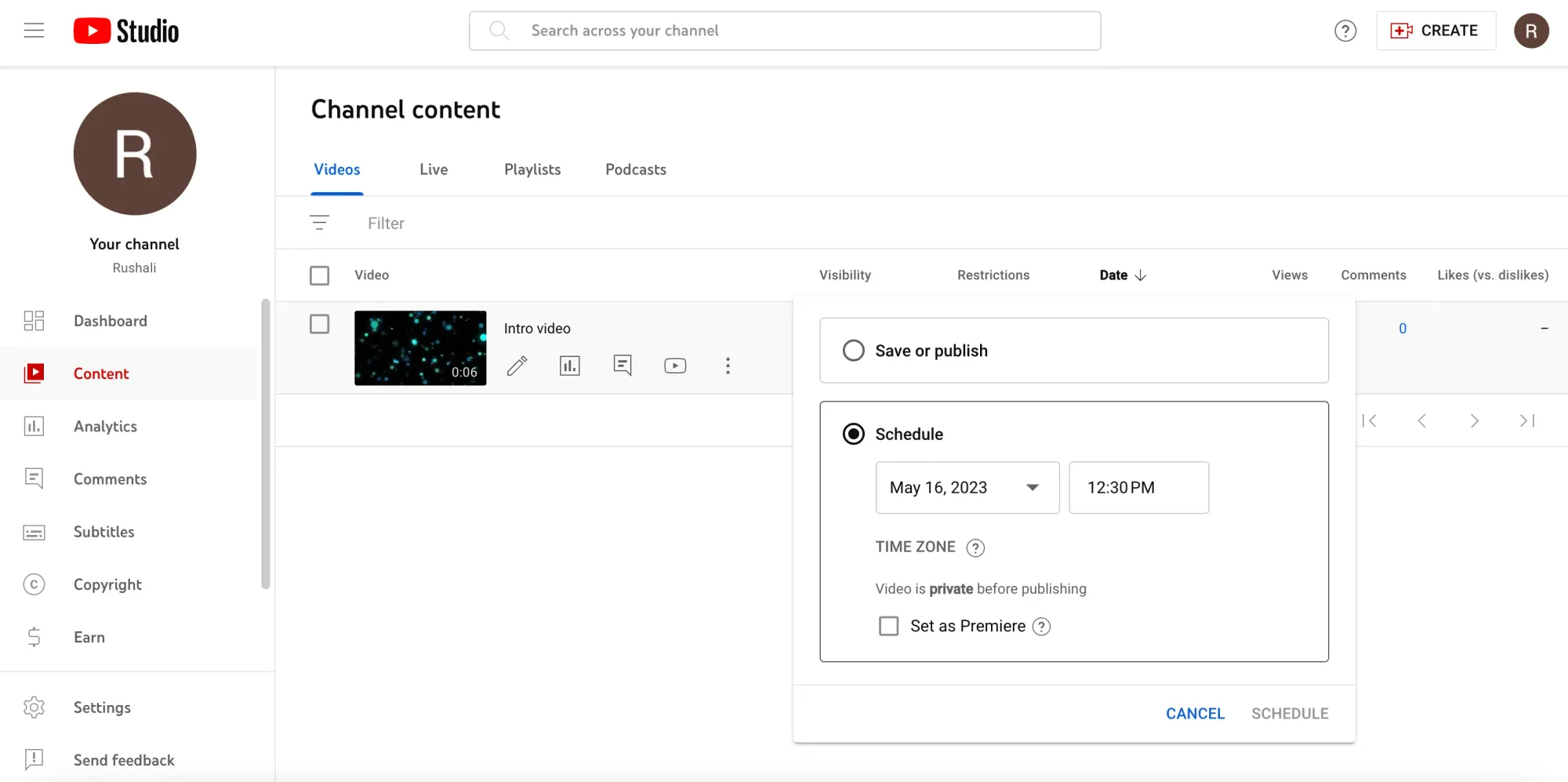The height and width of the screenshot is (782, 1568).
Task: Open three-dot options menu for Intro video
Action: pos(728,366)
